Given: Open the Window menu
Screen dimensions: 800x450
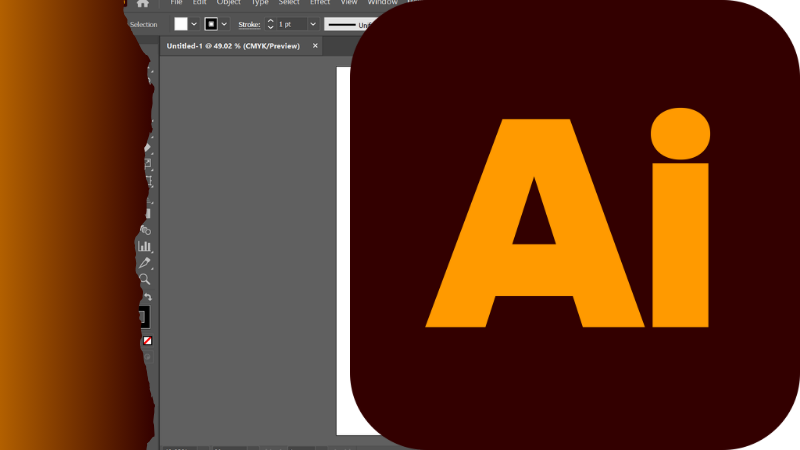Looking at the screenshot, I should (383, 3).
